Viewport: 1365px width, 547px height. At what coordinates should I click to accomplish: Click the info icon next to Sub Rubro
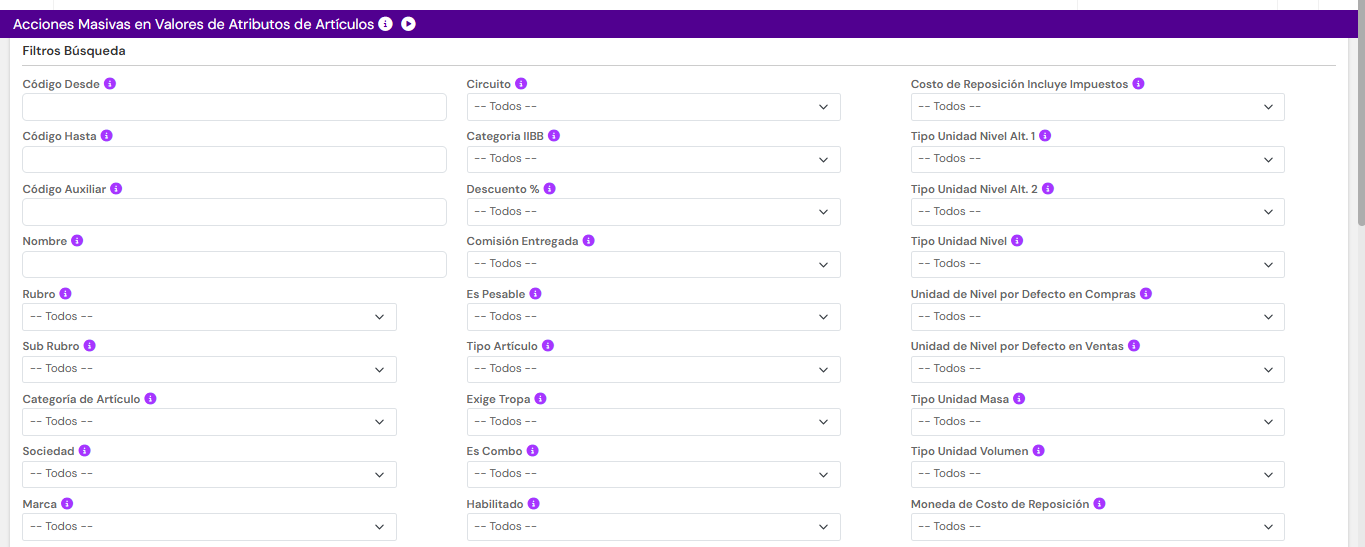point(89,346)
